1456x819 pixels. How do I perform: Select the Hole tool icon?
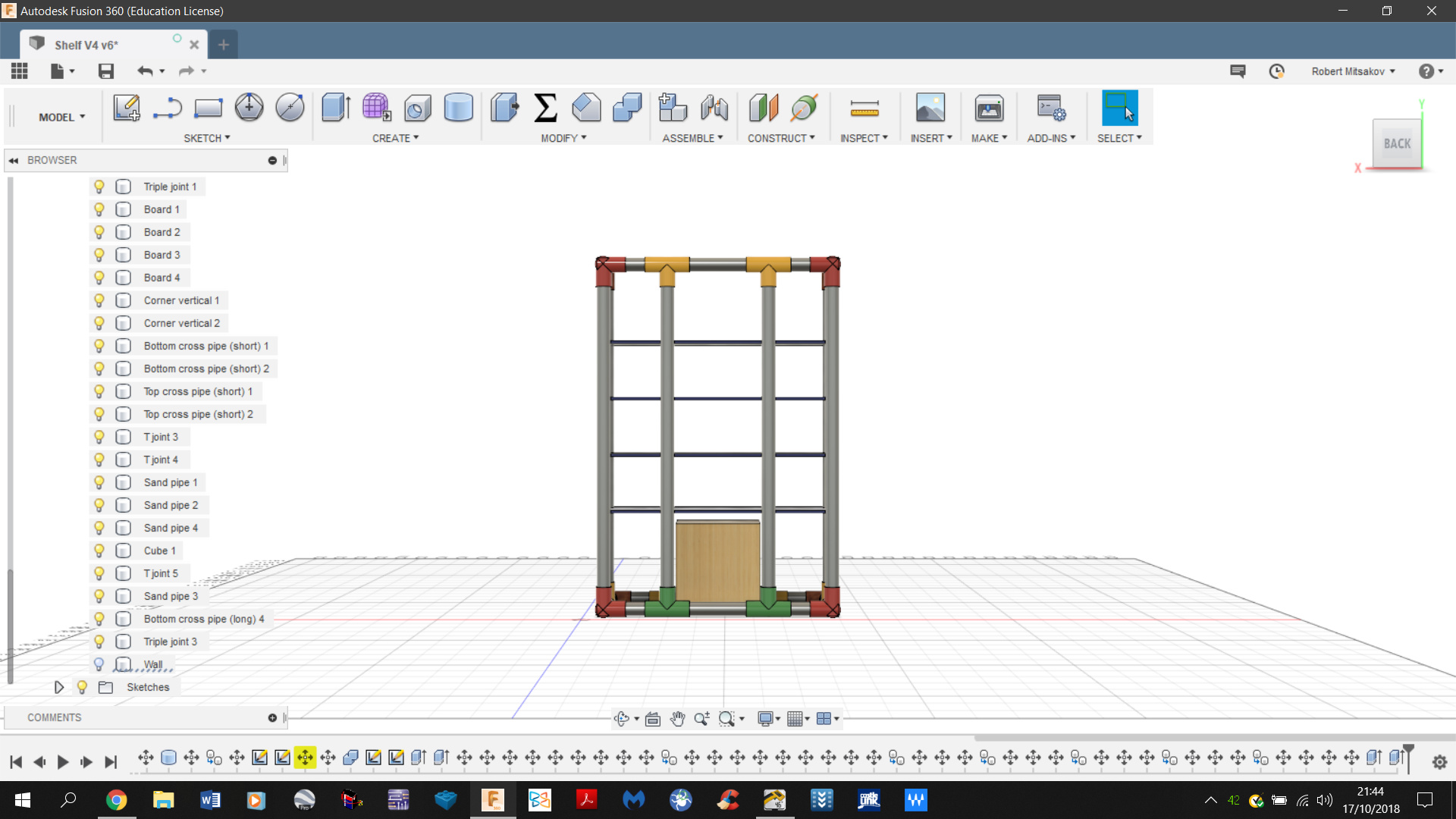coord(417,108)
